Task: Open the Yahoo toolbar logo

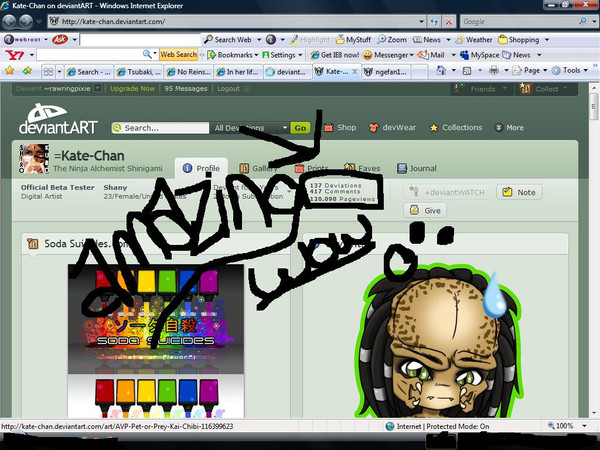Action: tap(15, 55)
